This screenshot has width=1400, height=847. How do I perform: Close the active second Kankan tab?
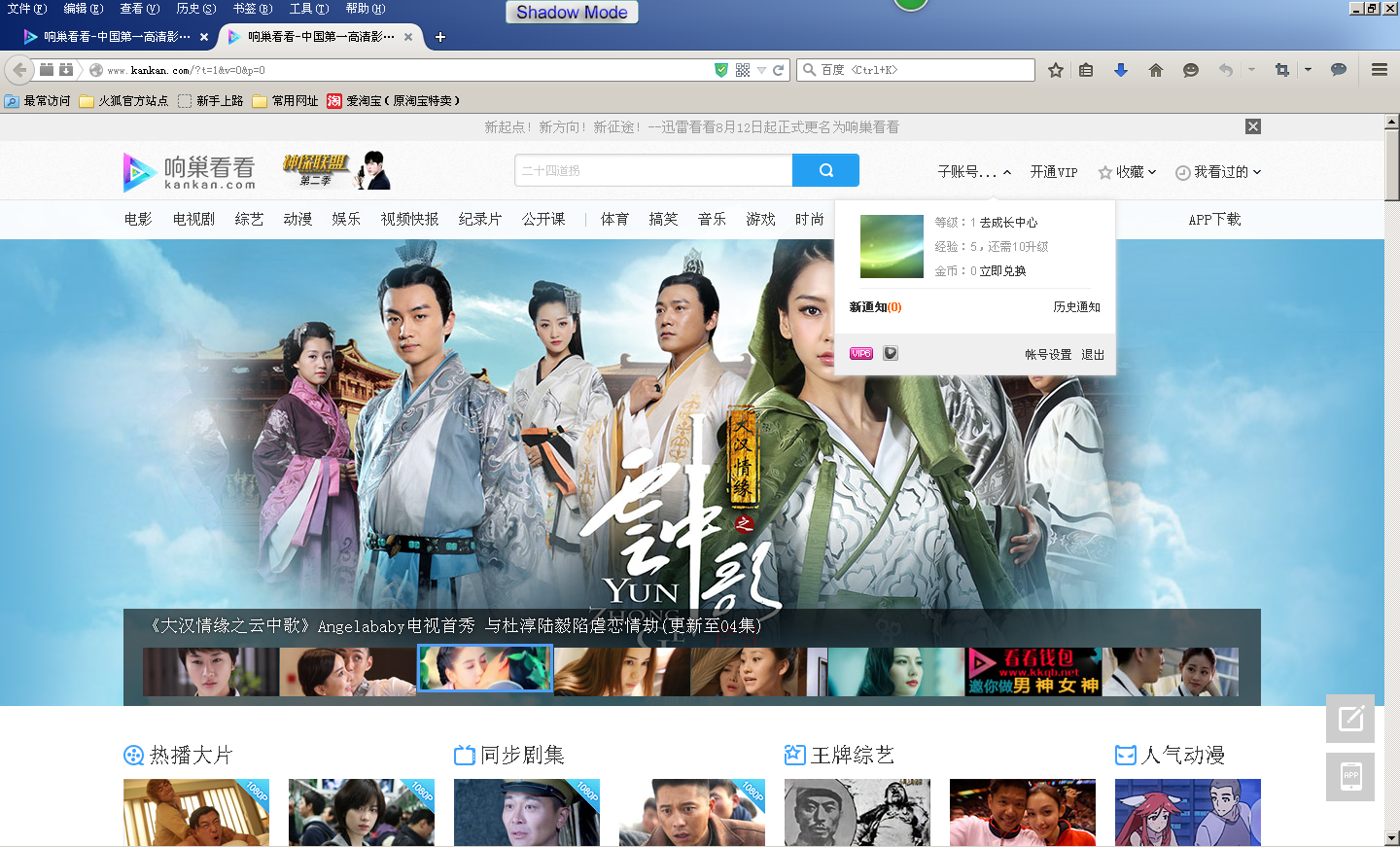(408, 37)
